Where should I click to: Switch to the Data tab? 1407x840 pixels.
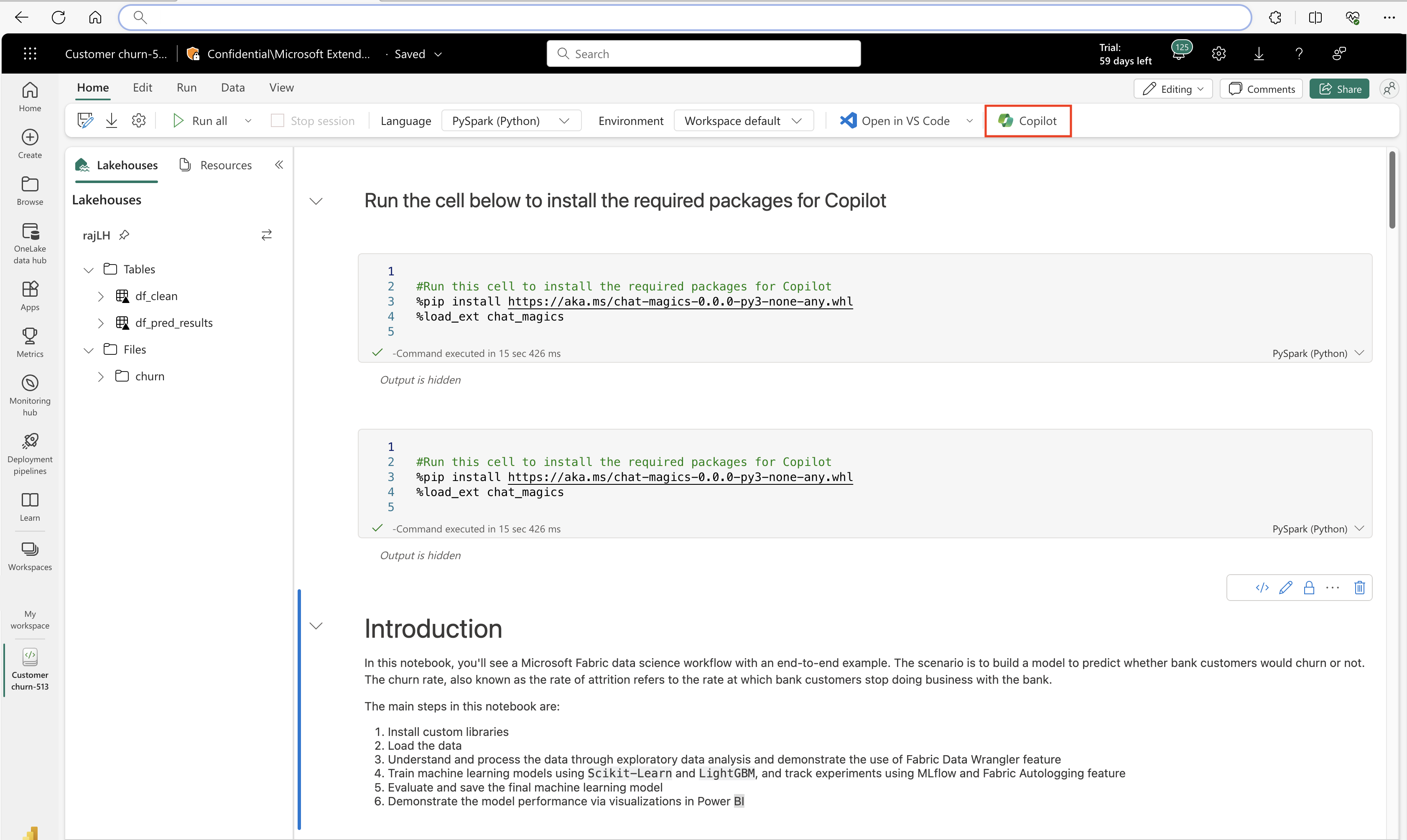(x=232, y=88)
